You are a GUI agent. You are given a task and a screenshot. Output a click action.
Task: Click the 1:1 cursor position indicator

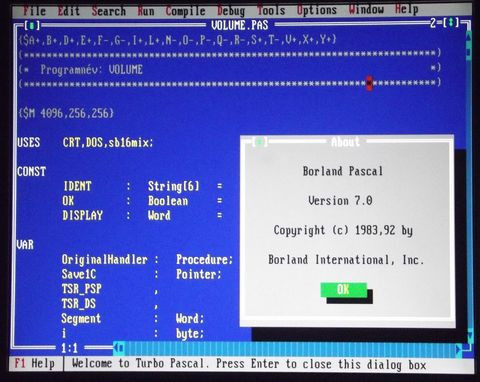(70, 348)
